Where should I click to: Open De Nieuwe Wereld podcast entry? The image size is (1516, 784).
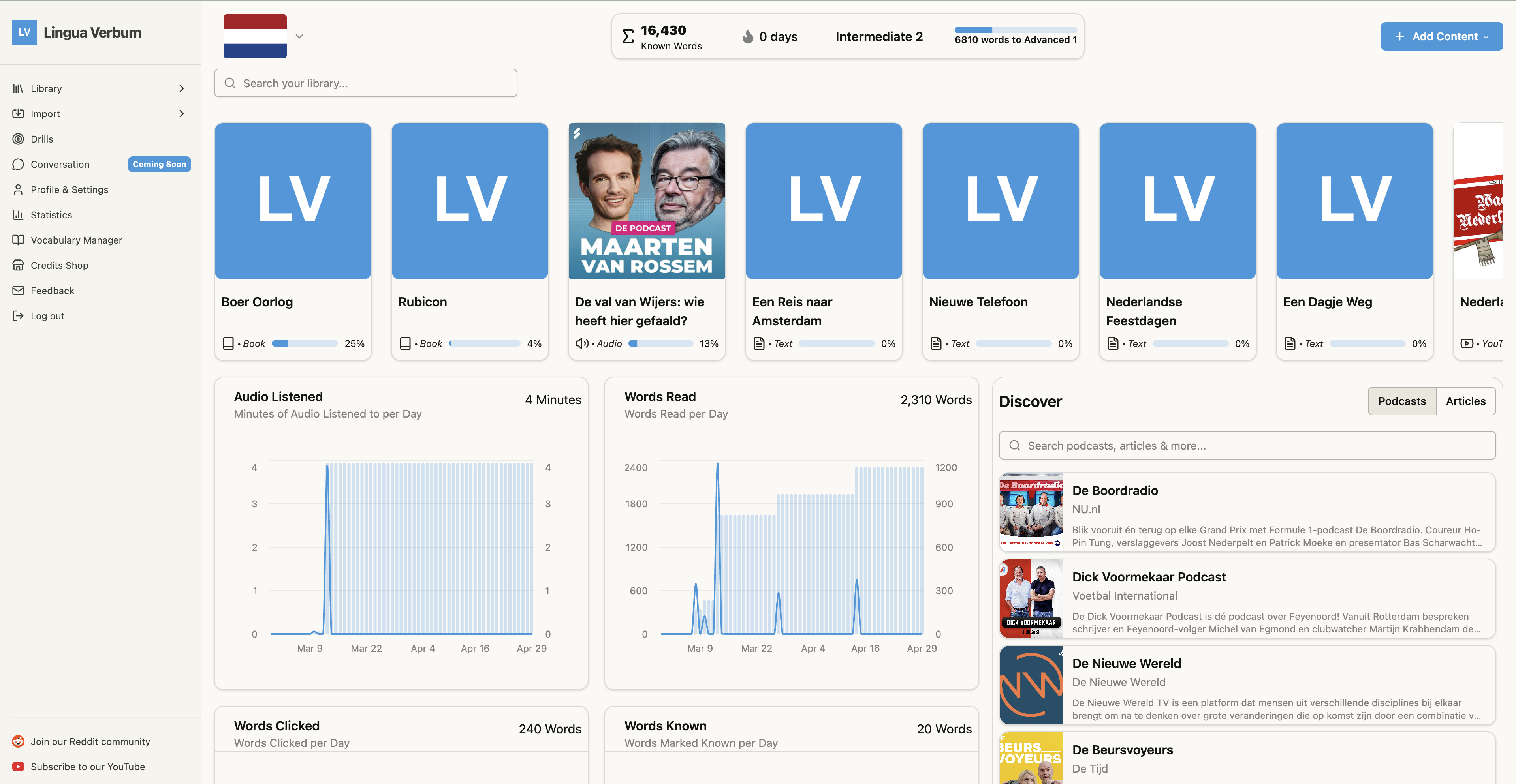[1247, 685]
